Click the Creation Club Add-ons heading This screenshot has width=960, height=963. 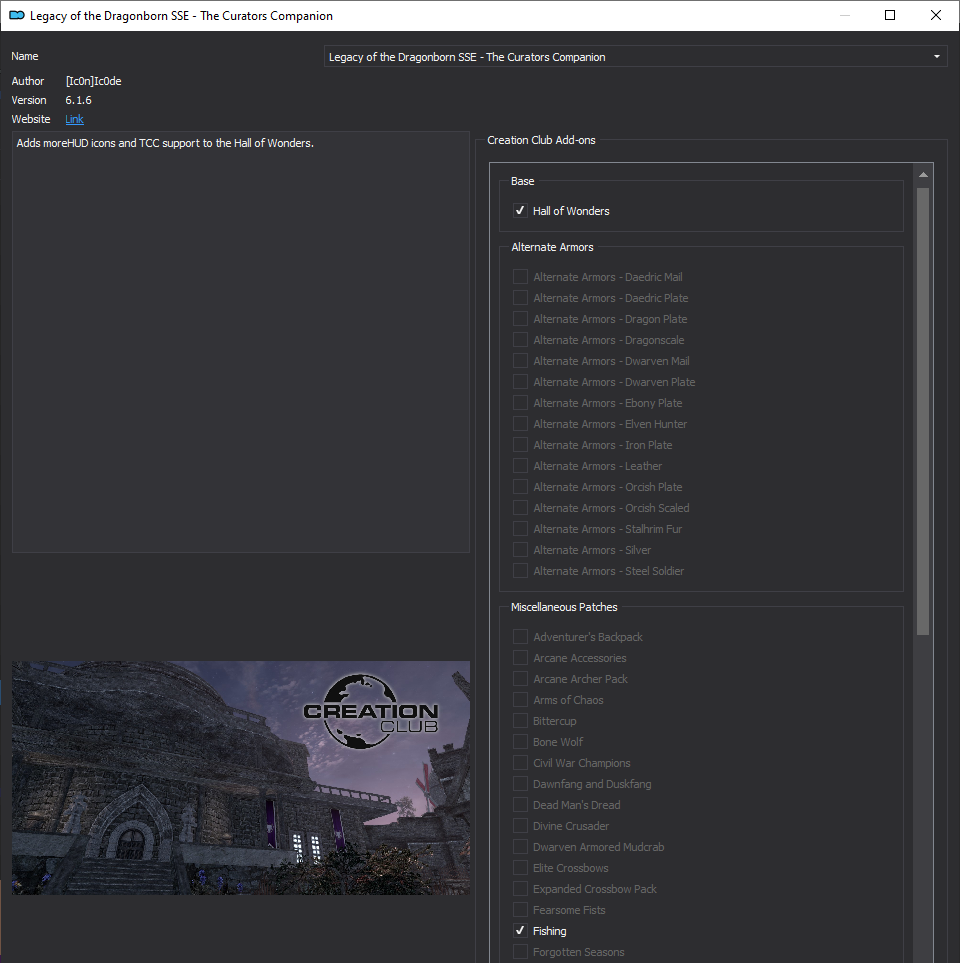pos(541,140)
